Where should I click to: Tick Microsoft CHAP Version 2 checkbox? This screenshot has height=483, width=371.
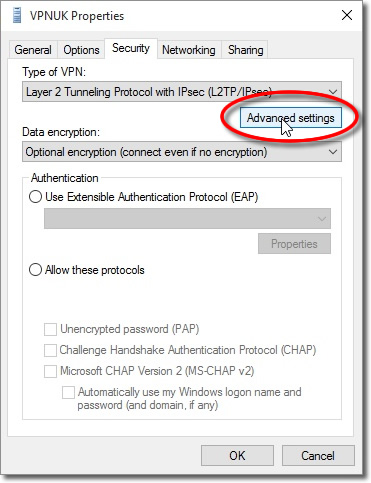tap(50, 371)
